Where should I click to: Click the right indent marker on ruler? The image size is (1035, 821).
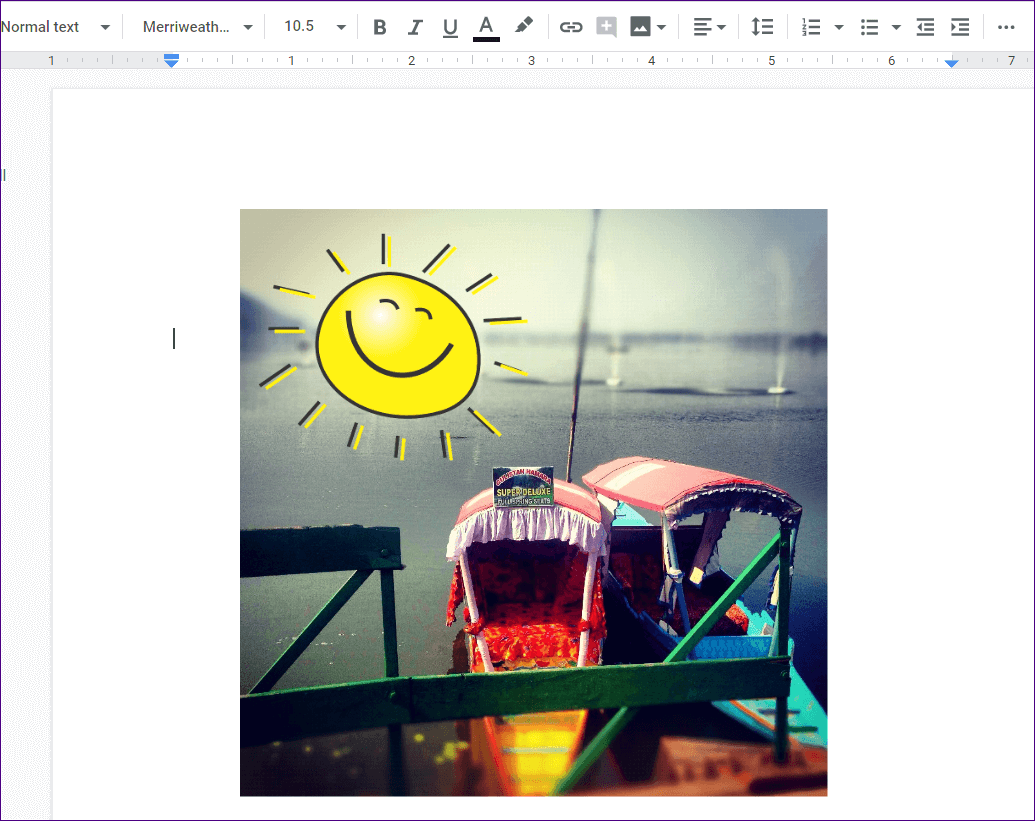pos(951,63)
